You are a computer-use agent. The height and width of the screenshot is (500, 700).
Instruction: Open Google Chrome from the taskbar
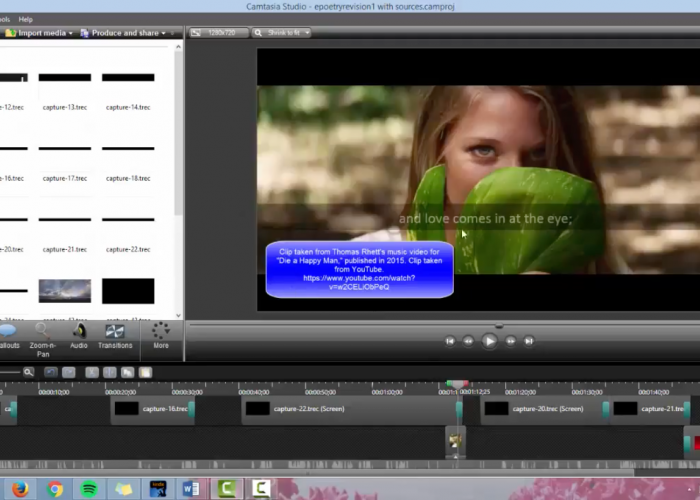pos(54,489)
